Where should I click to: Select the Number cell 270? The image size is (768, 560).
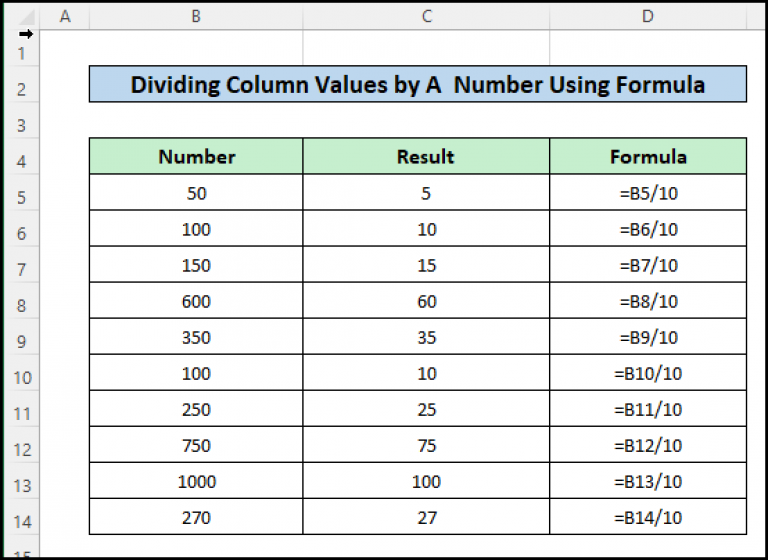point(196,517)
